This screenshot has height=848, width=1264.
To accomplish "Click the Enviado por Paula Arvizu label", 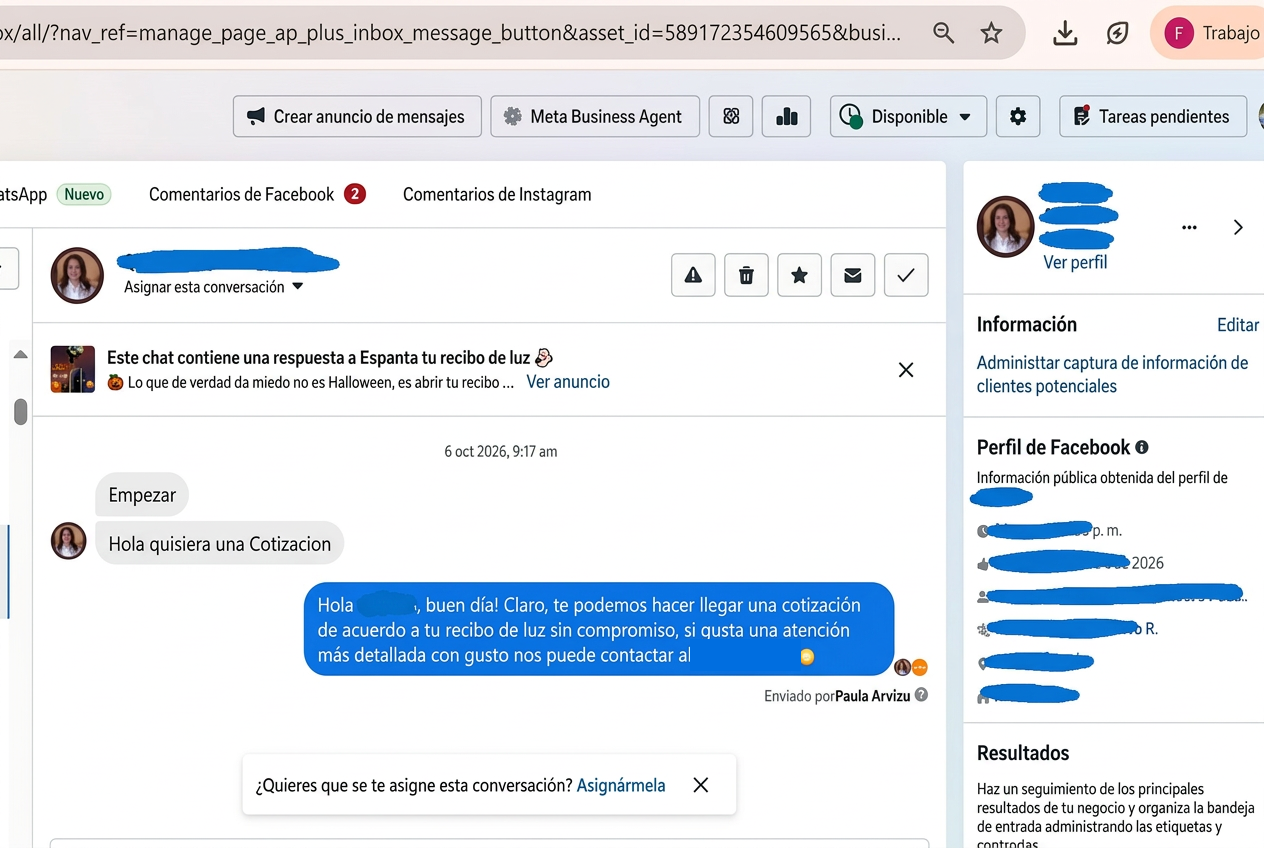I will 837,695.
